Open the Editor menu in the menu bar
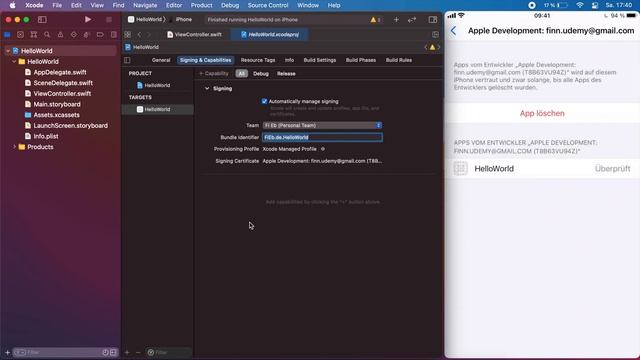 coord(174,5)
